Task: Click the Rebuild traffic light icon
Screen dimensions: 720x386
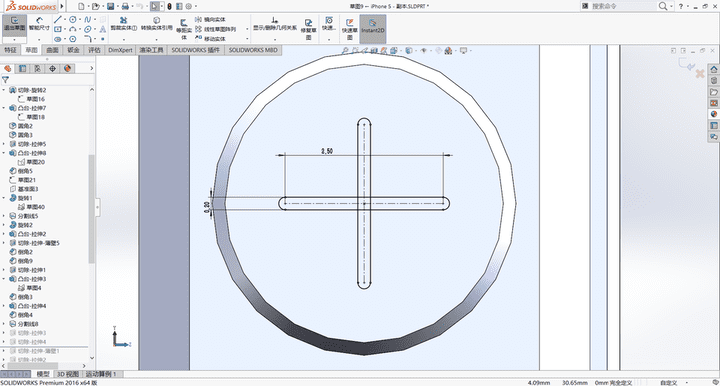Action: pyautogui.click(x=169, y=6)
